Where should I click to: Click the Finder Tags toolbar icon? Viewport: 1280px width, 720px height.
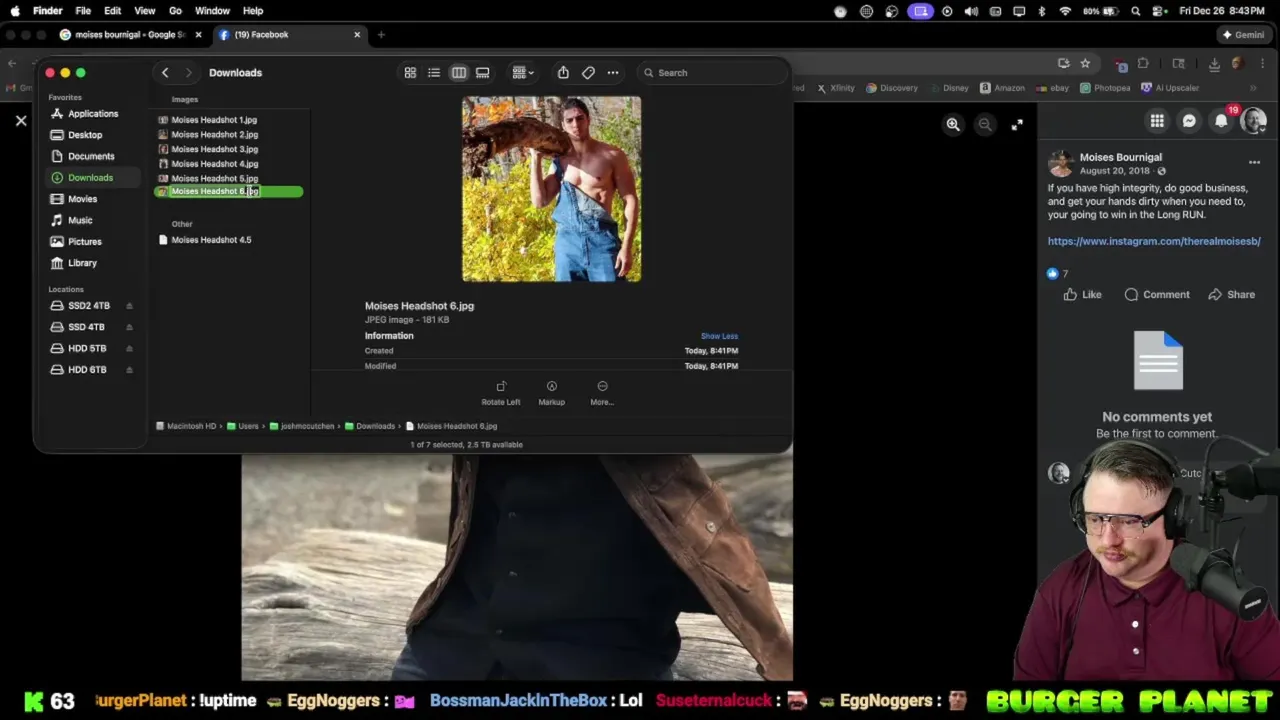pos(588,73)
